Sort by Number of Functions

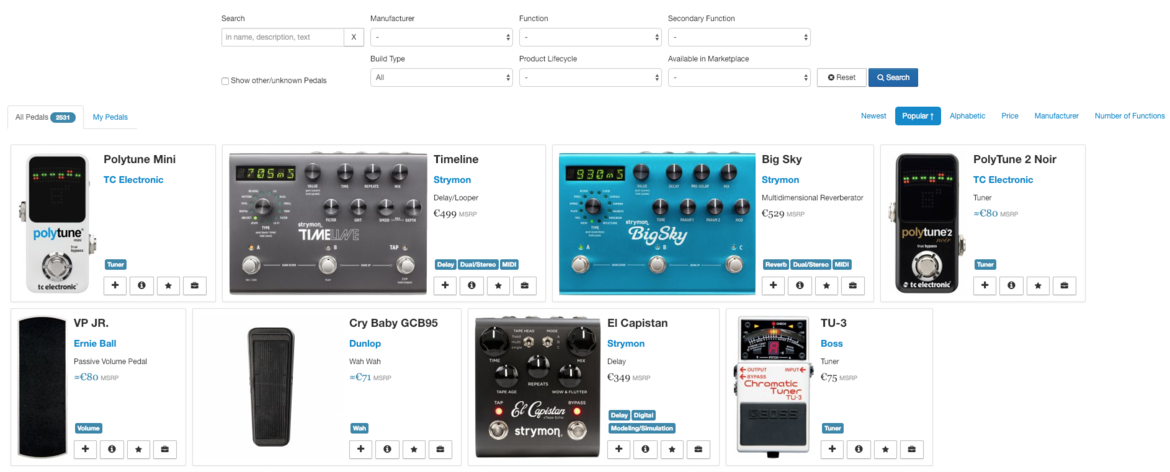coord(1130,116)
